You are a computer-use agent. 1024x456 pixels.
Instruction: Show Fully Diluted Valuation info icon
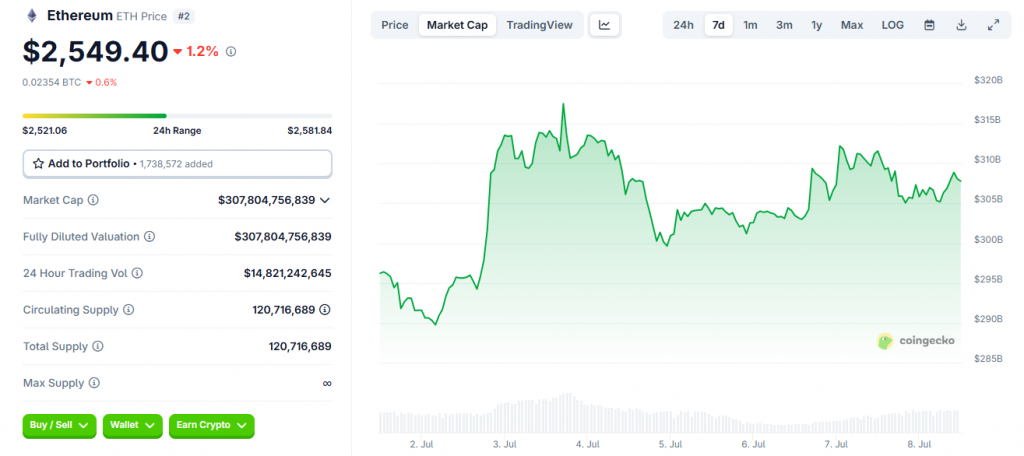tap(150, 236)
